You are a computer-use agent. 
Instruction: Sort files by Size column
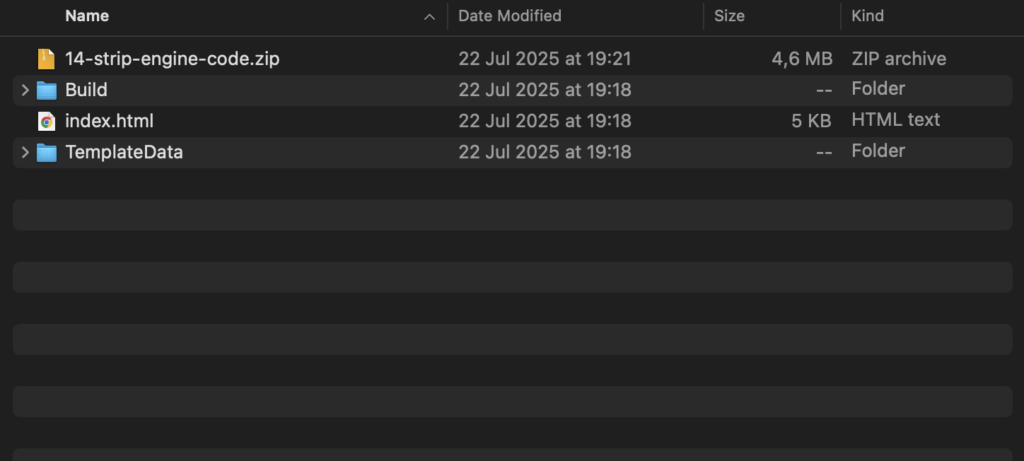tap(729, 16)
